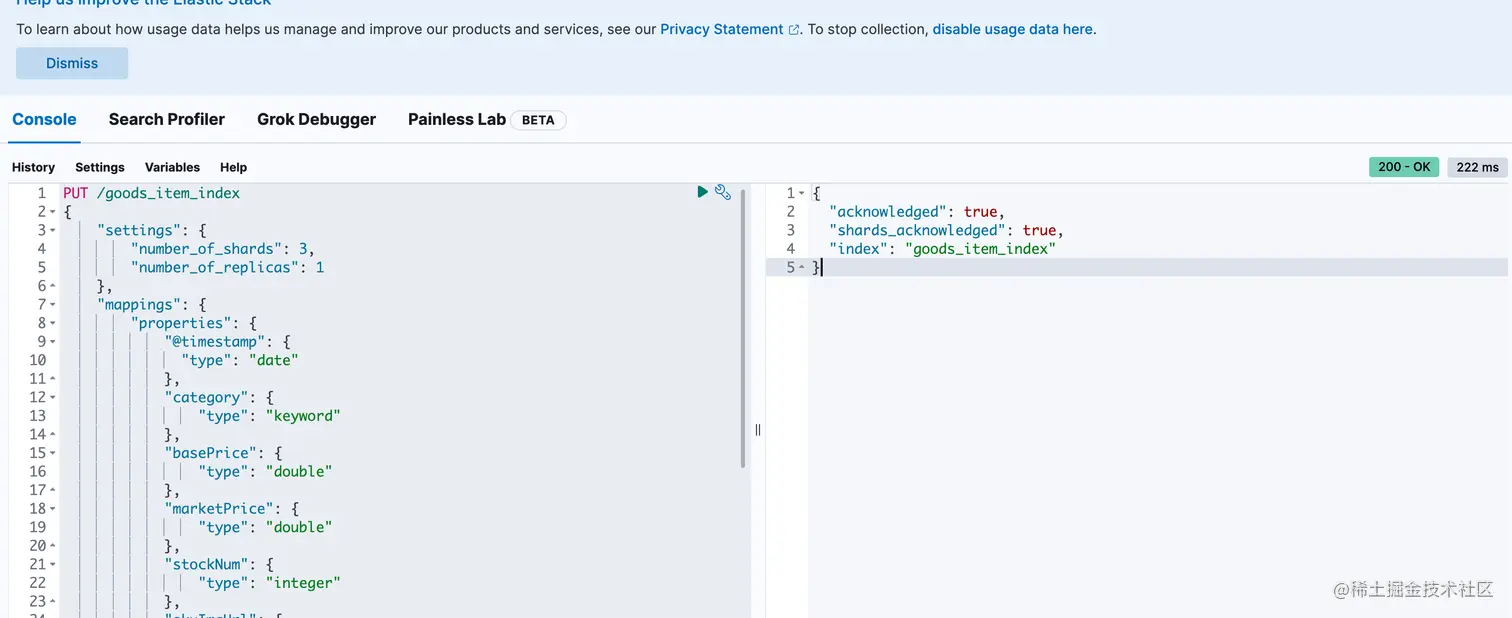This screenshot has width=1512, height=618.
Task: Fold the basePrice field at line 15
Action: 52,453
